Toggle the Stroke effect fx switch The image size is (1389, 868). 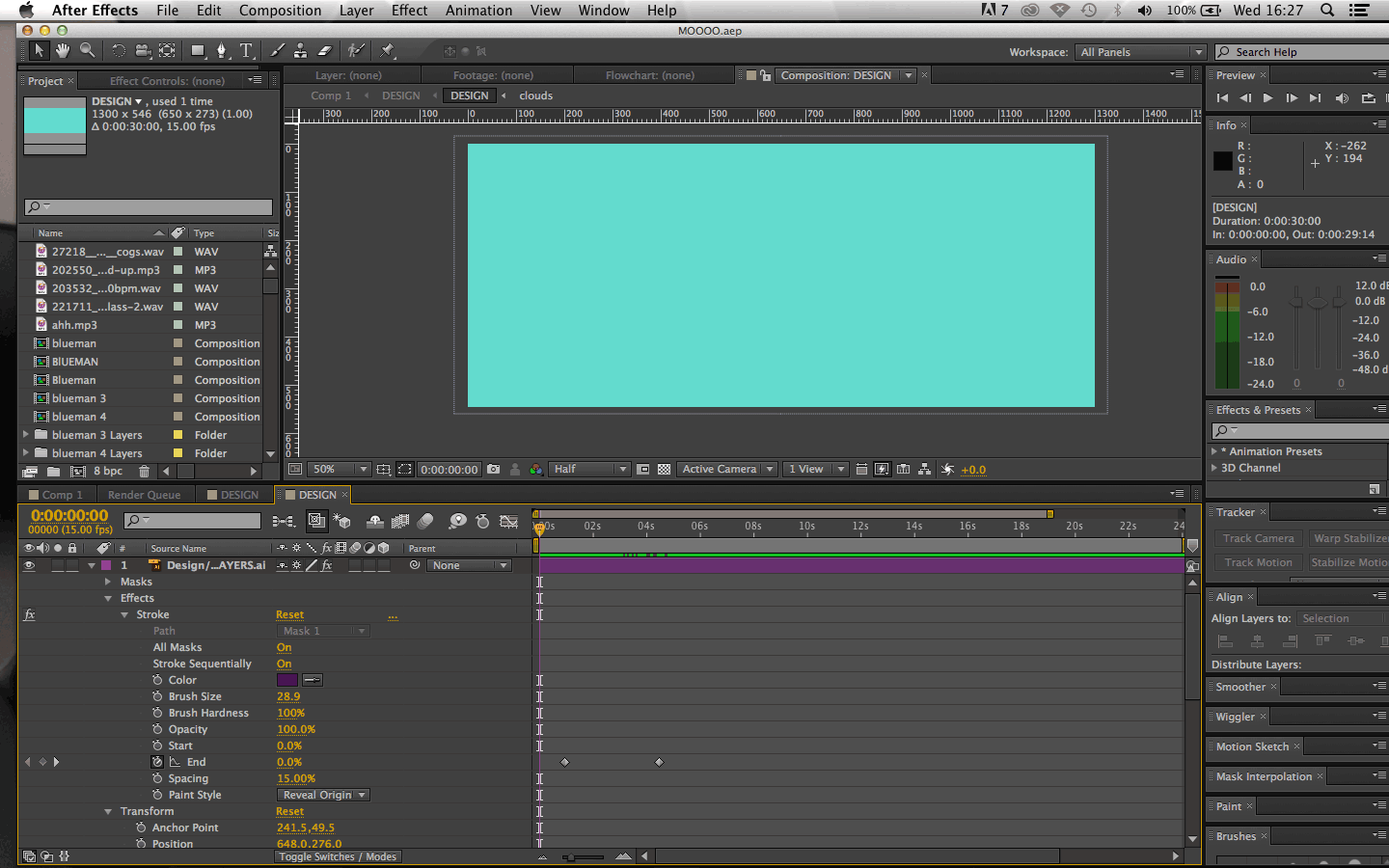click(x=29, y=614)
